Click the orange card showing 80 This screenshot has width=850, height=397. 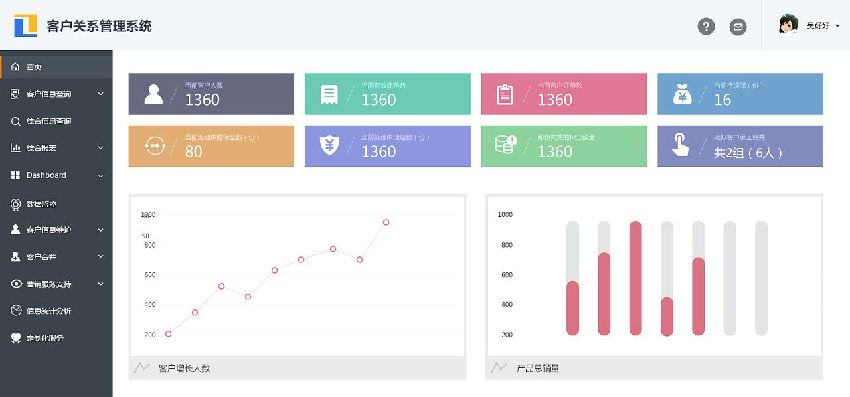pos(211,146)
